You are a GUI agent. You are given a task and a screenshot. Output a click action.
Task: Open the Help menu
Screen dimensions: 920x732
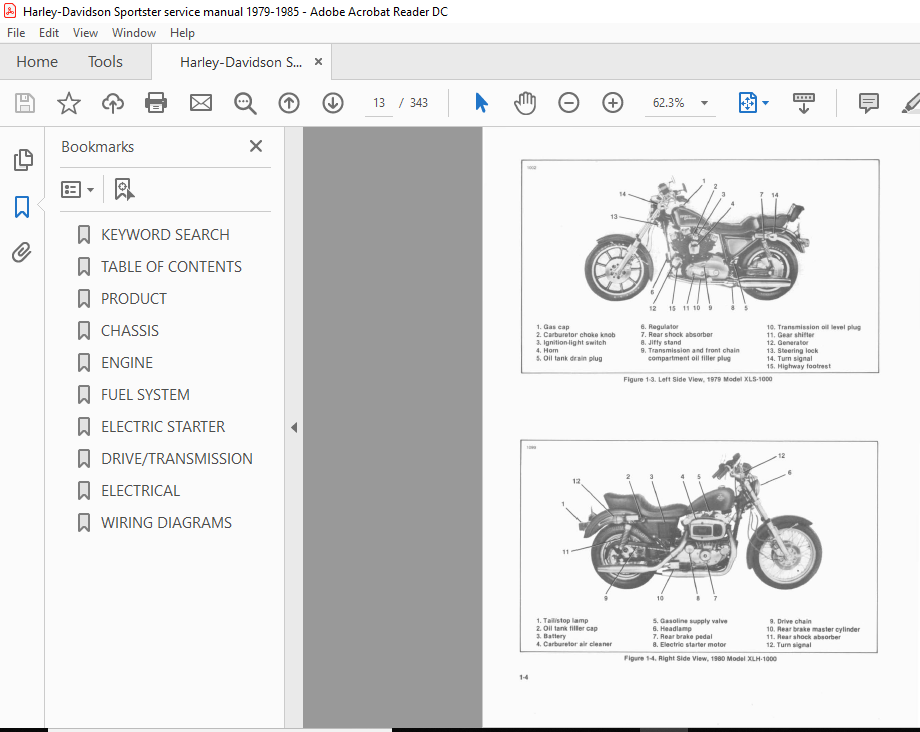(182, 33)
